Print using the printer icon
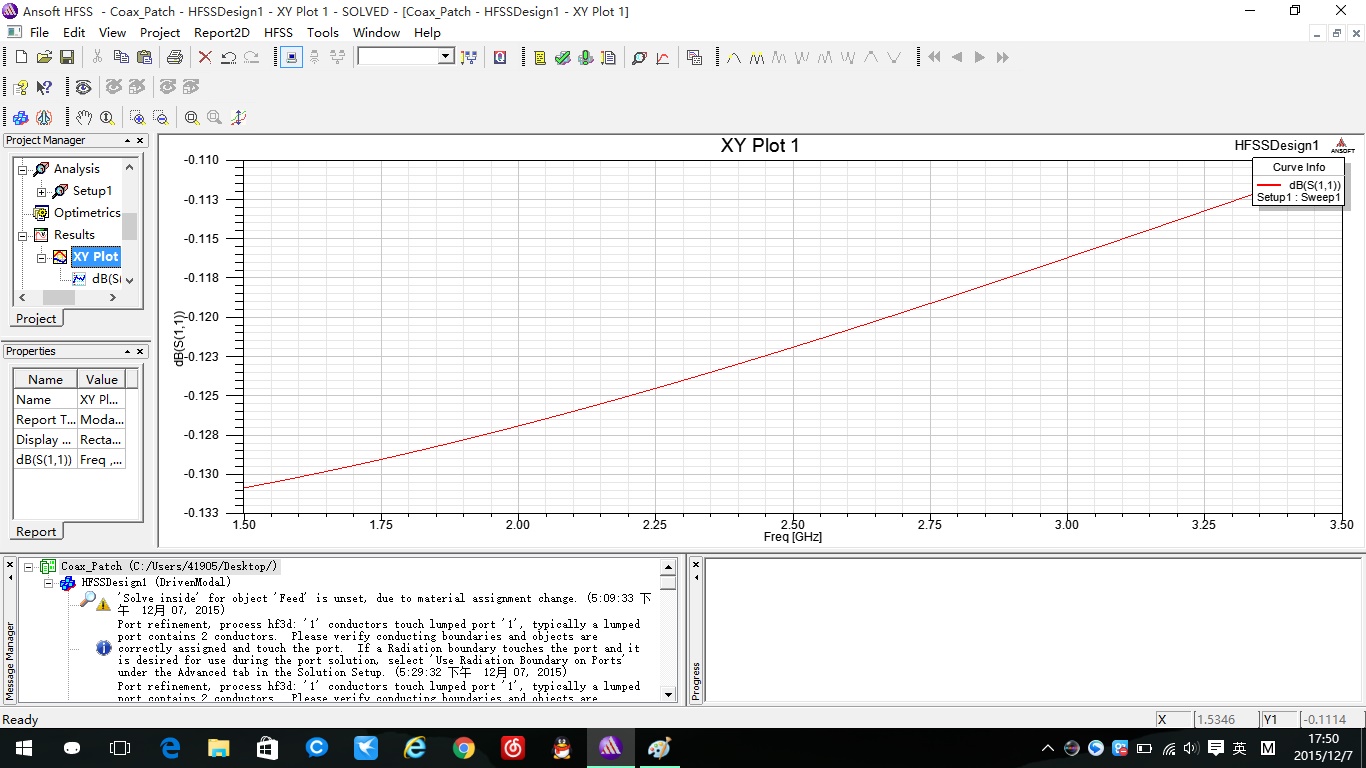The image size is (1366, 768). tap(175, 58)
